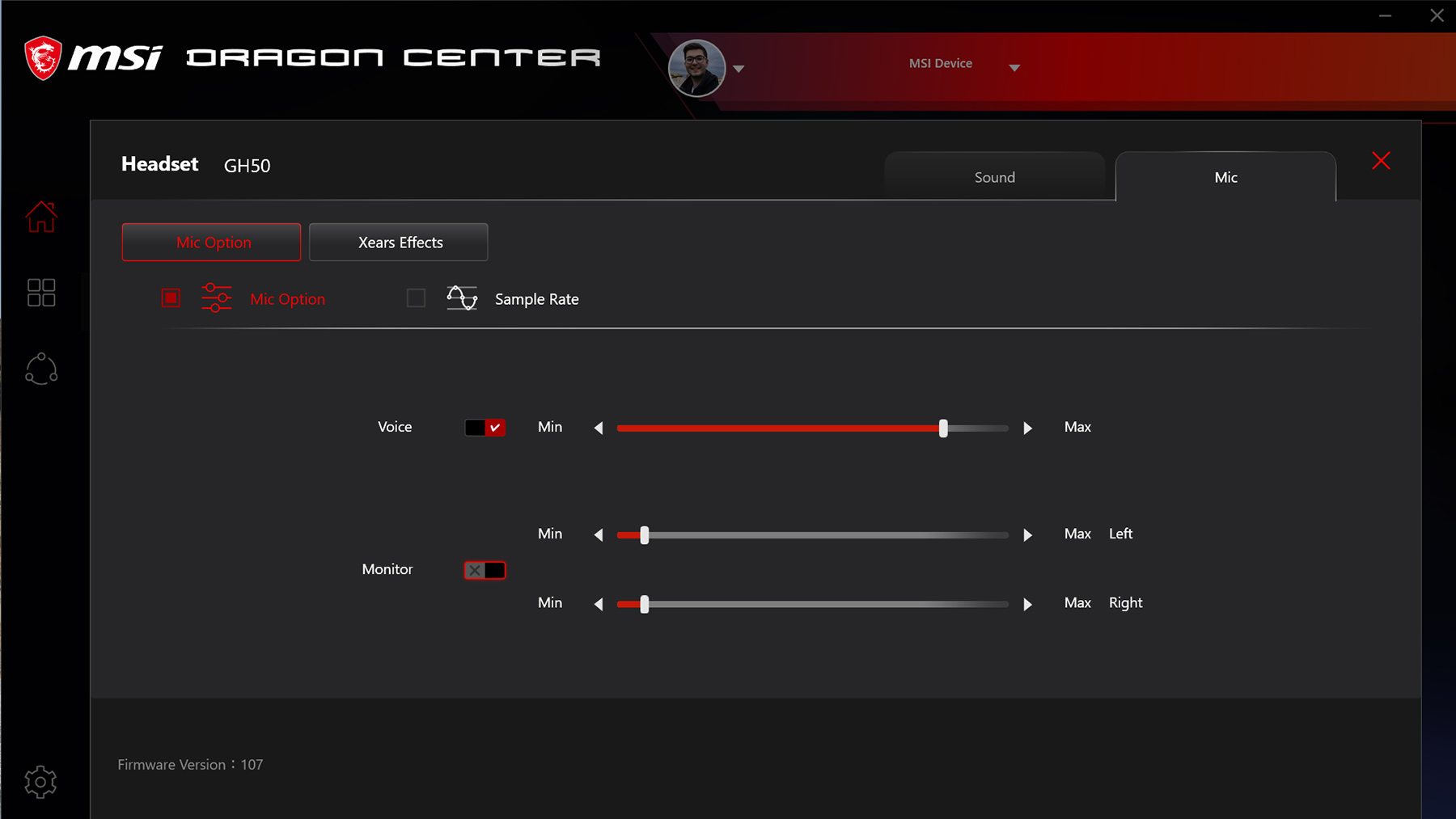
Task: Click the GH50 headset model name
Action: [x=248, y=166]
